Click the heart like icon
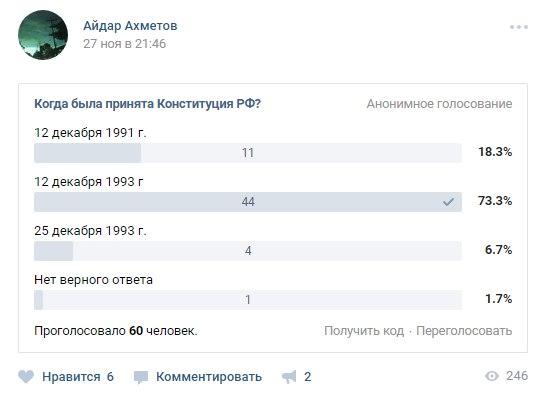The width and height of the screenshot is (547, 396). [x=26, y=377]
